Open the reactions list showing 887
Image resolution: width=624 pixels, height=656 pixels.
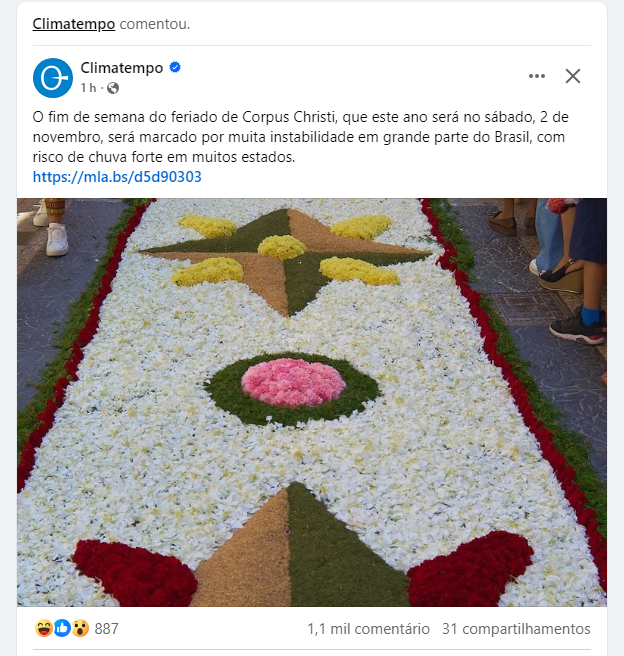[107, 628]
